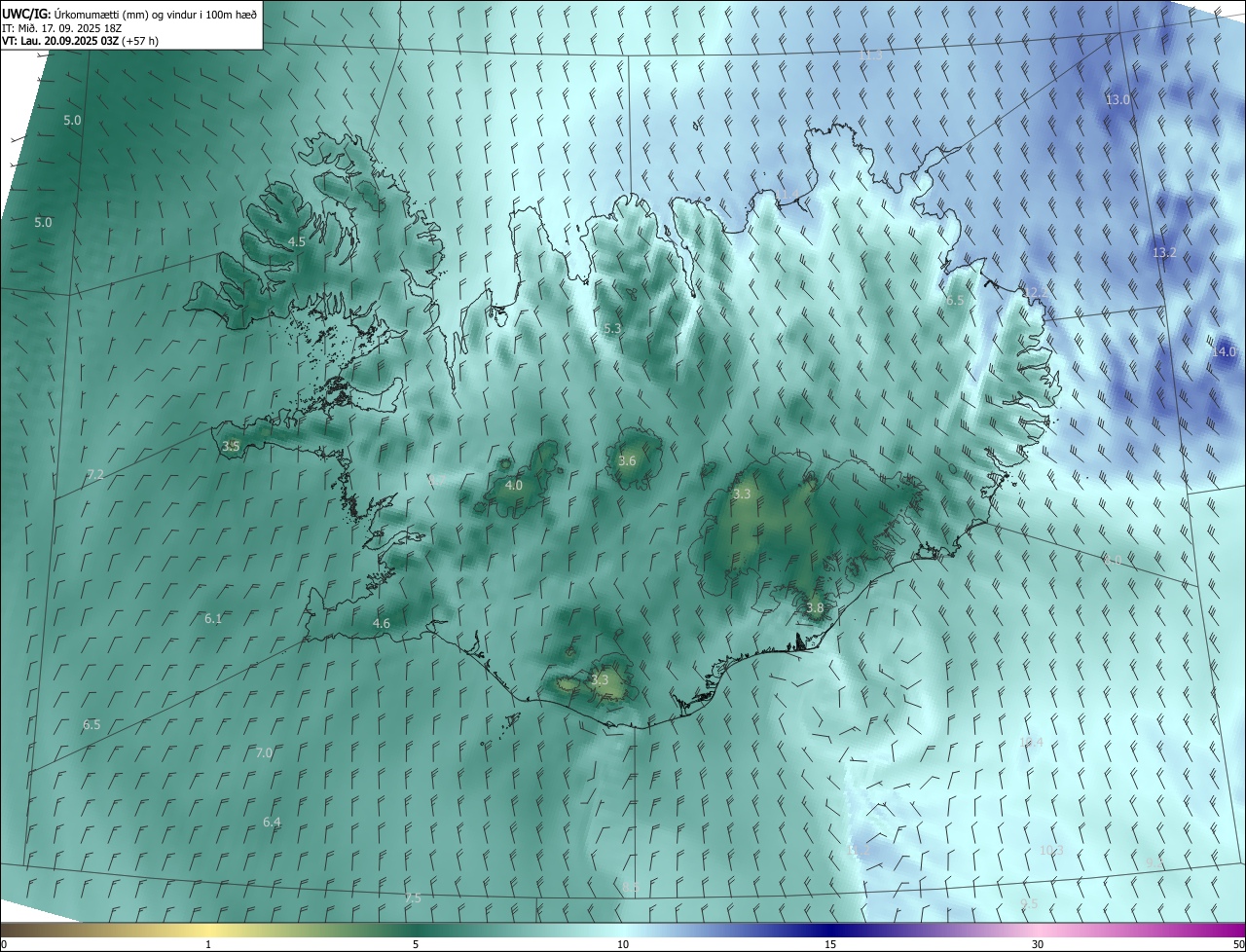Click the 6.1 value label on the map
Viewport: 1246px width, 952px height.
[213, 618]
